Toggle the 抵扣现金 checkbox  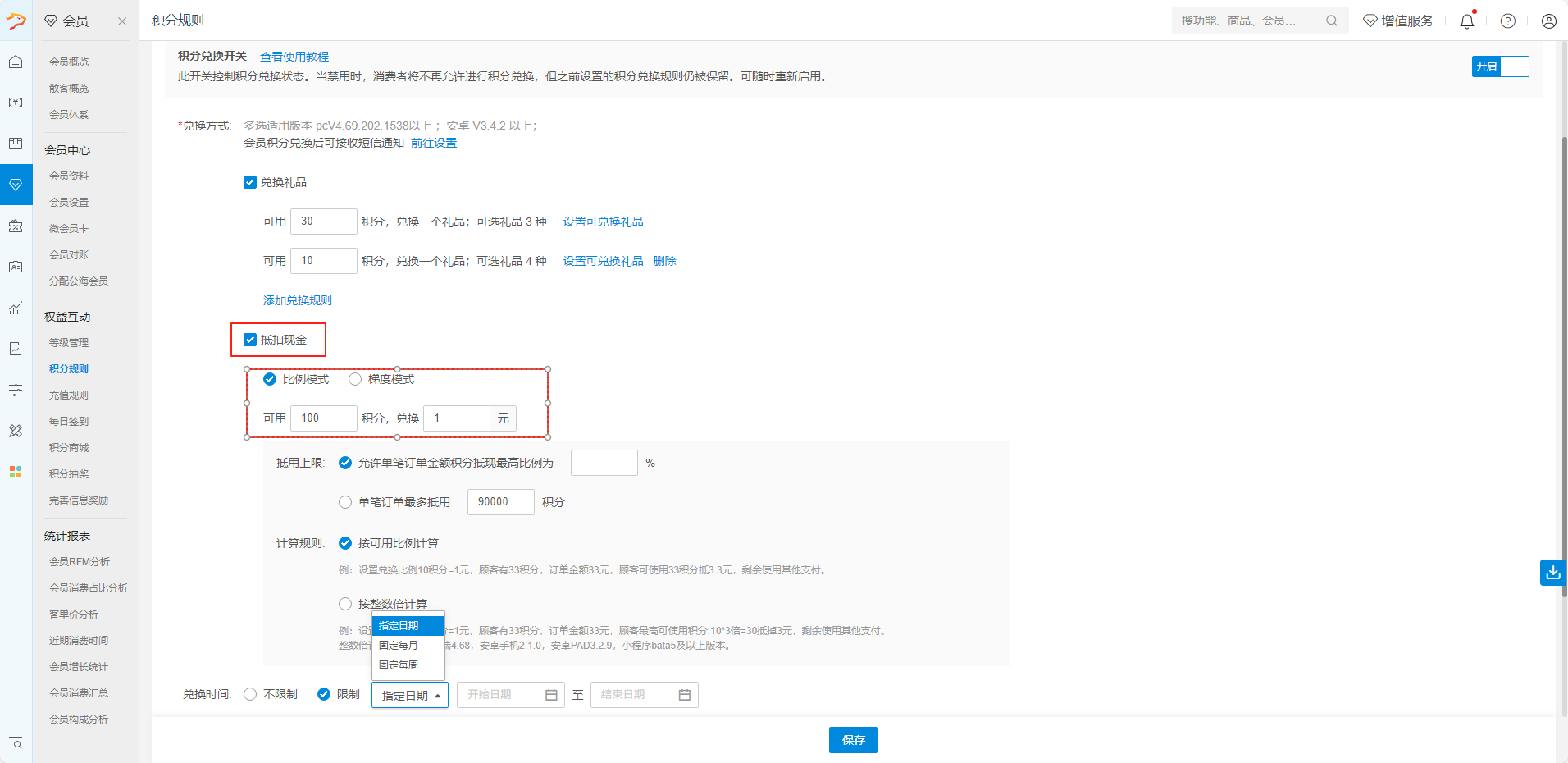point(250,340)
